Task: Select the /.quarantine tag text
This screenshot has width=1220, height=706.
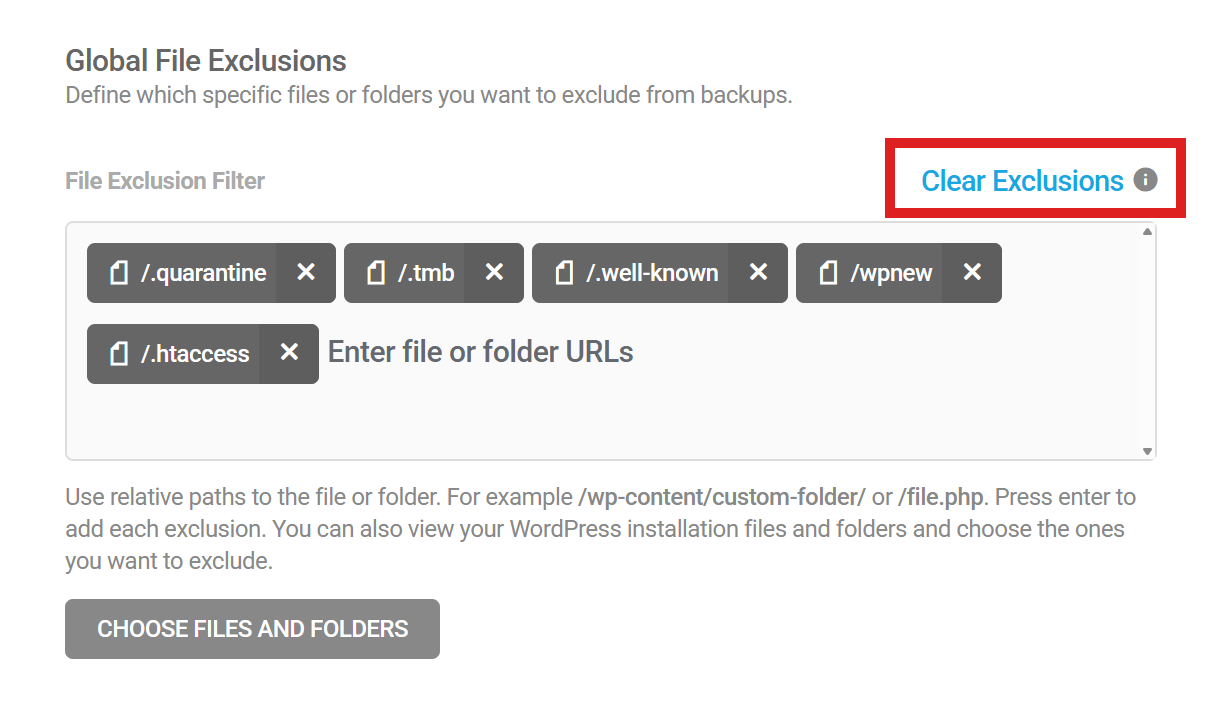Action: tap(204, 273)
